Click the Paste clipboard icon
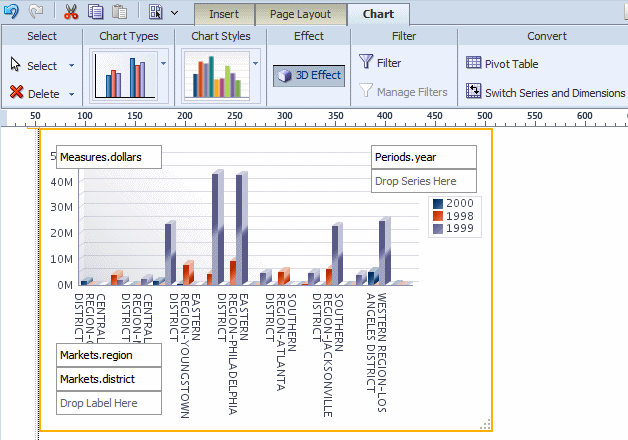Screen dimensions: 628x440 119,12
